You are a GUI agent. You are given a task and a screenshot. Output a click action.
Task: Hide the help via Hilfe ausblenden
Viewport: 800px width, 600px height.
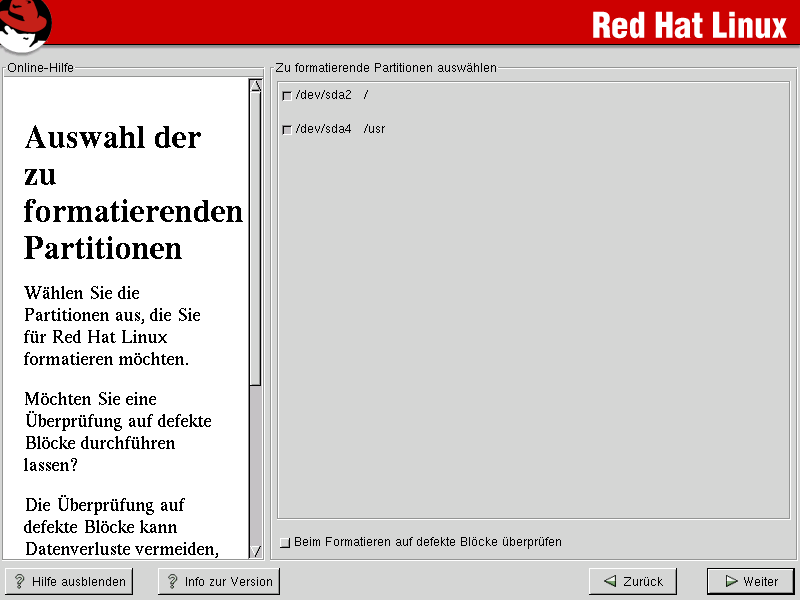[69, 581]
